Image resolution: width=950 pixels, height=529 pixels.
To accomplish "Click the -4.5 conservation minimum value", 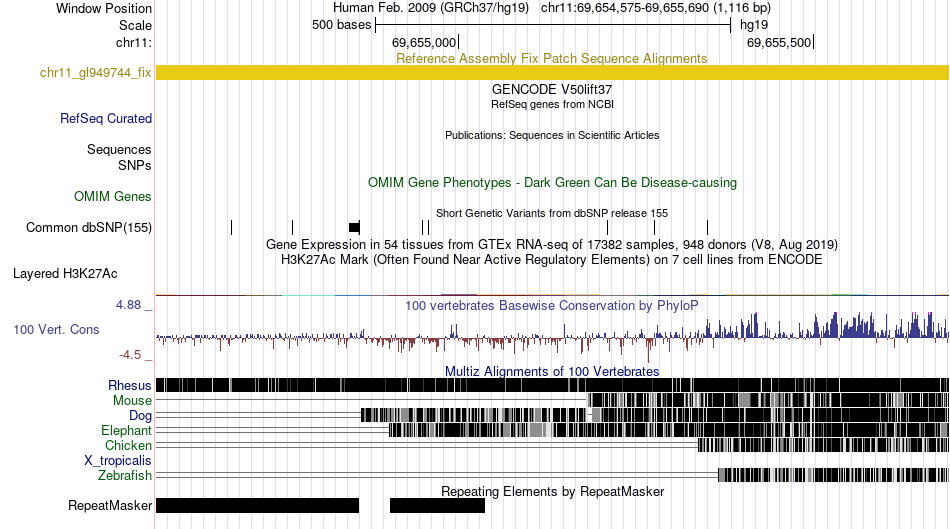I will 130,354.
